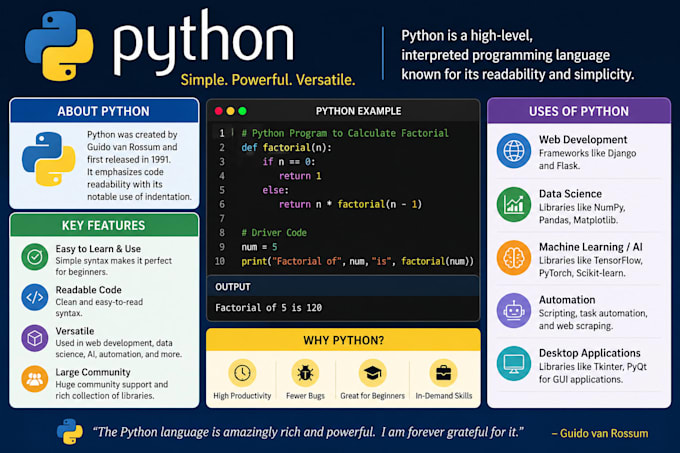Click the '– Guido van Rossum' attribution

(x=600, y=433)
